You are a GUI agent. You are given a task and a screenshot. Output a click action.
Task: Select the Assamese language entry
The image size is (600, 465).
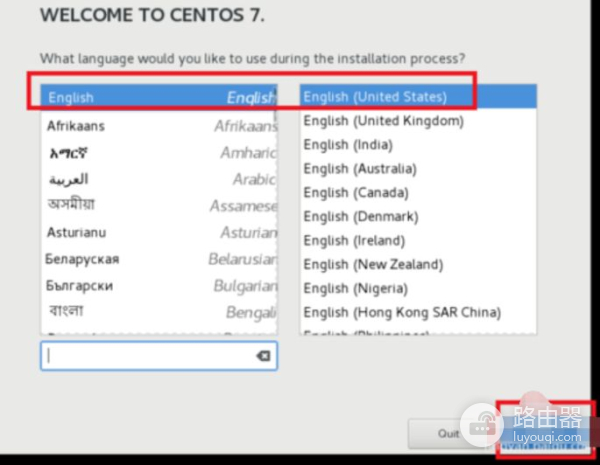click(x=160, y=206)
